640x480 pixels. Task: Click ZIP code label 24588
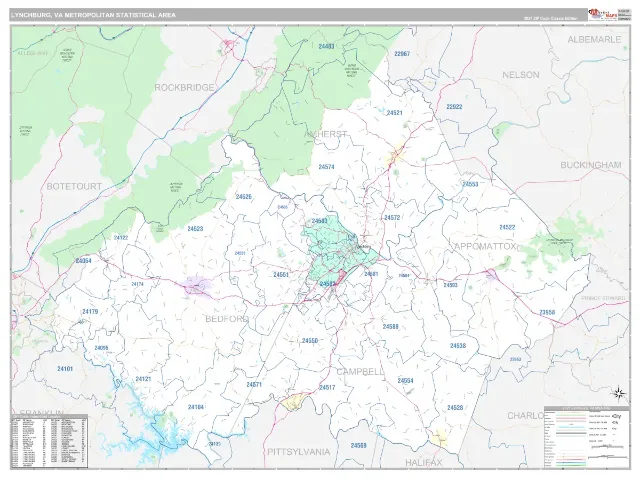pyautogui.click(x=390, y=327)
